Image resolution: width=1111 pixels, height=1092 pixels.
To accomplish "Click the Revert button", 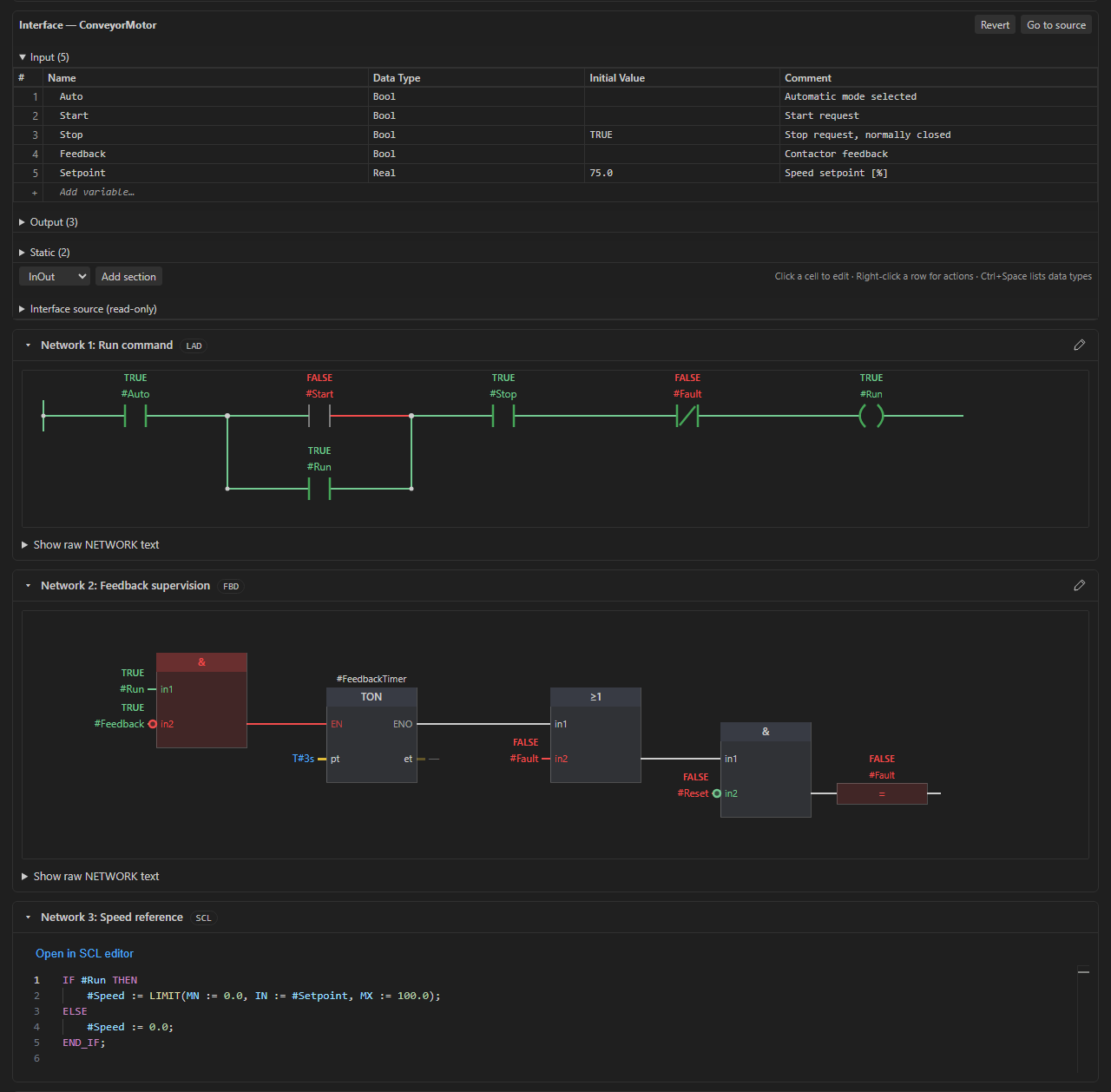I will [x=995, y=25].
